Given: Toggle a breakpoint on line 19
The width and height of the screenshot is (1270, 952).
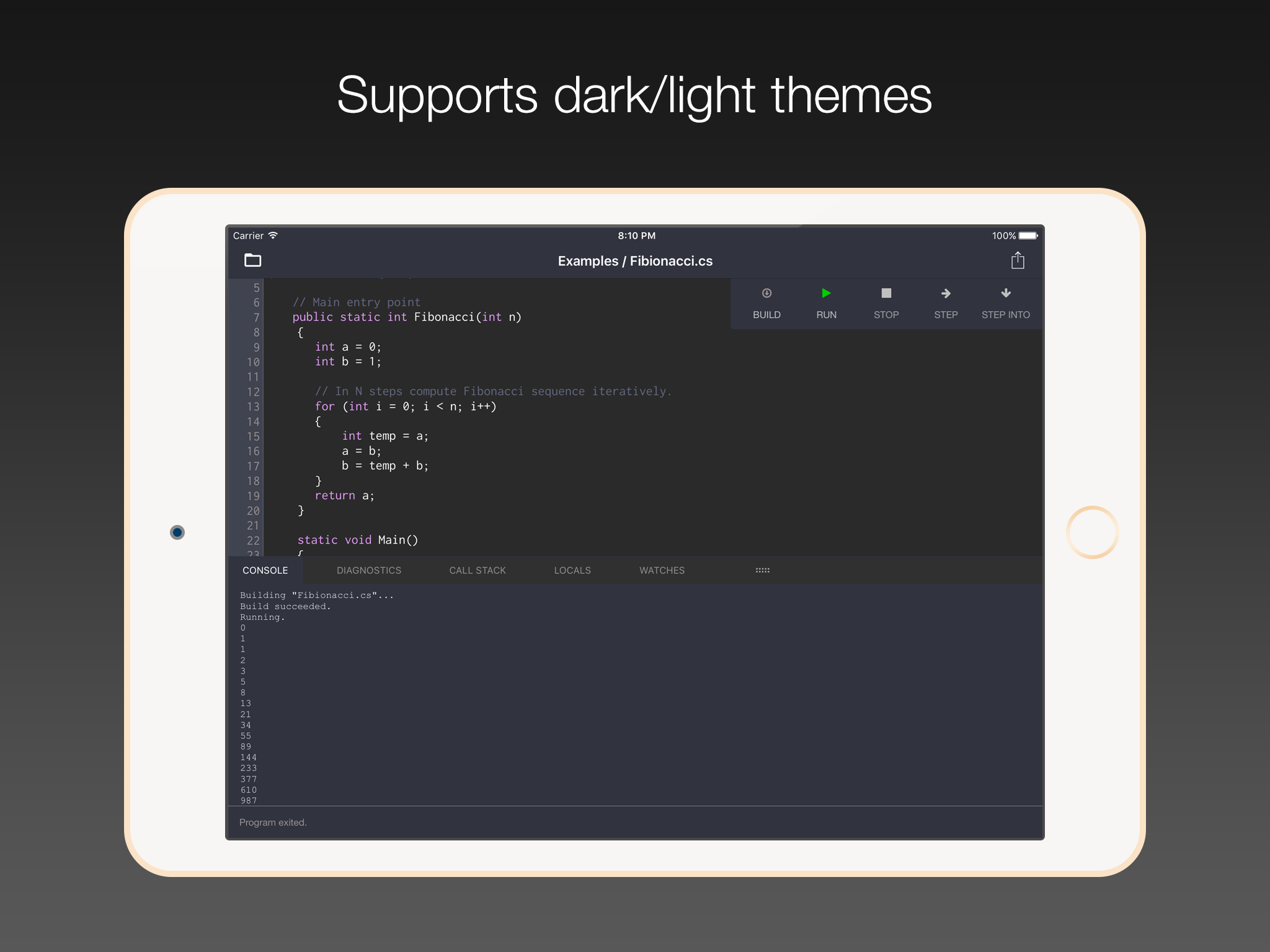Looking at the screenshot, I should click(253, 495).
